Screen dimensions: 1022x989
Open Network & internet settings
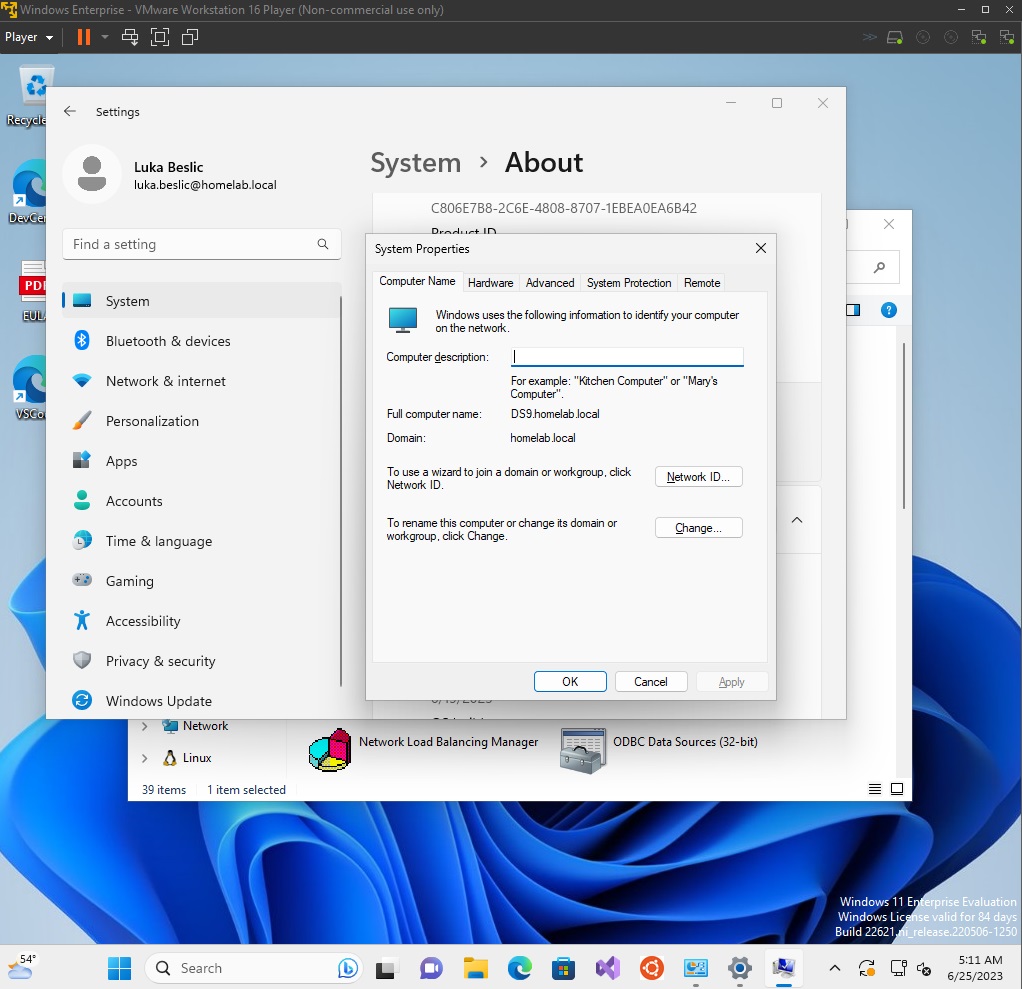coord(201,381)
